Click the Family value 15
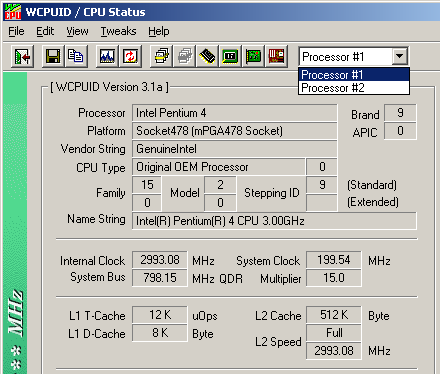 (147, 185)
